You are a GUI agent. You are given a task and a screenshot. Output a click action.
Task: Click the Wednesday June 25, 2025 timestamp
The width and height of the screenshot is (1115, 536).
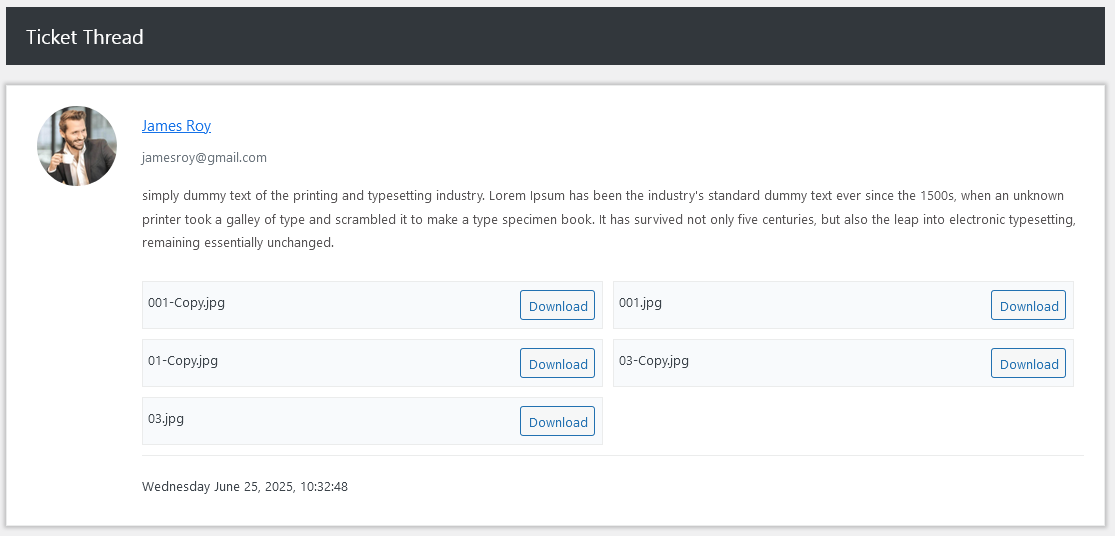point(245,487)
